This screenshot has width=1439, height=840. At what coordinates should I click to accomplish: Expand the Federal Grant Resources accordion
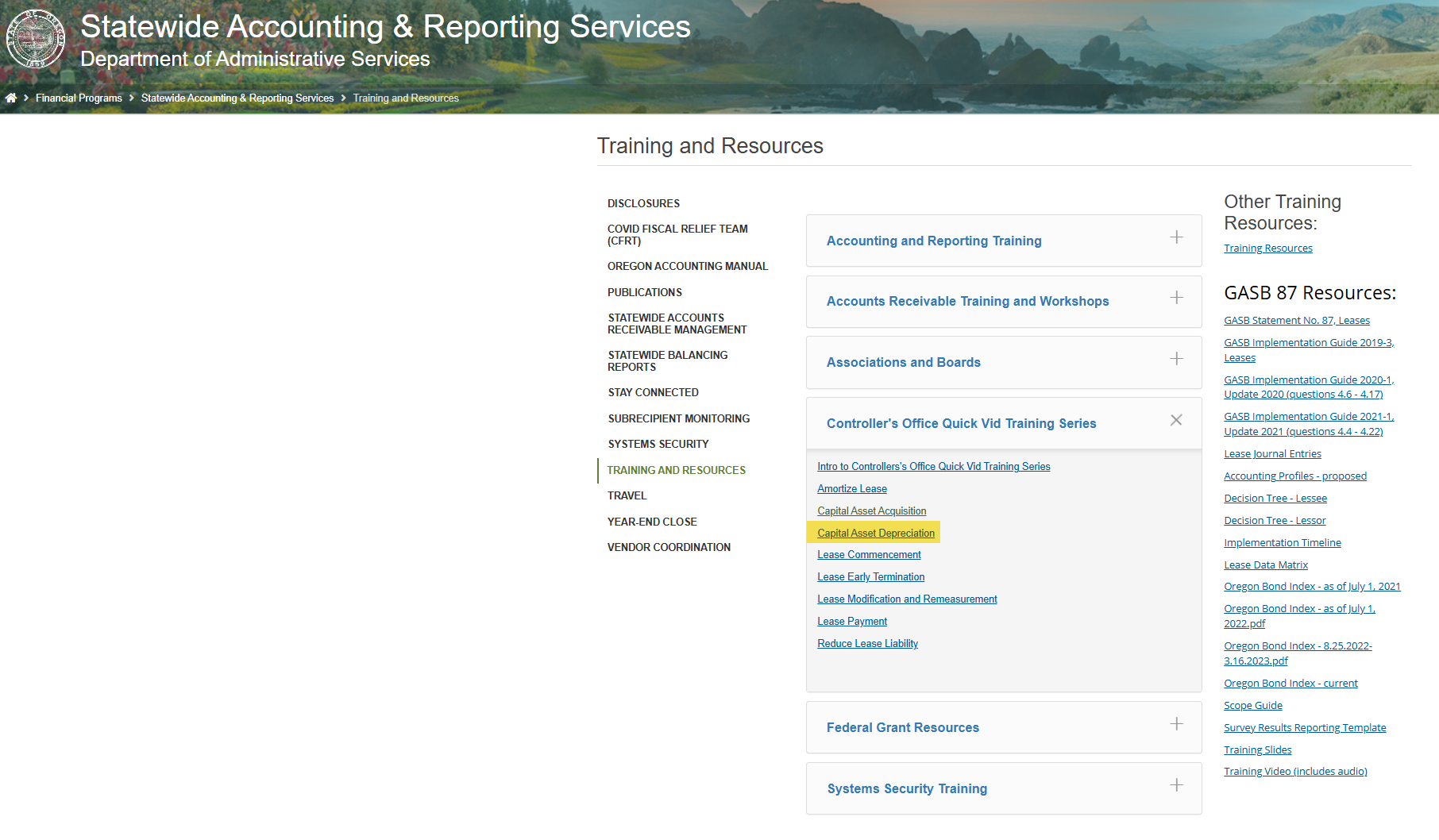pos(902,728)
